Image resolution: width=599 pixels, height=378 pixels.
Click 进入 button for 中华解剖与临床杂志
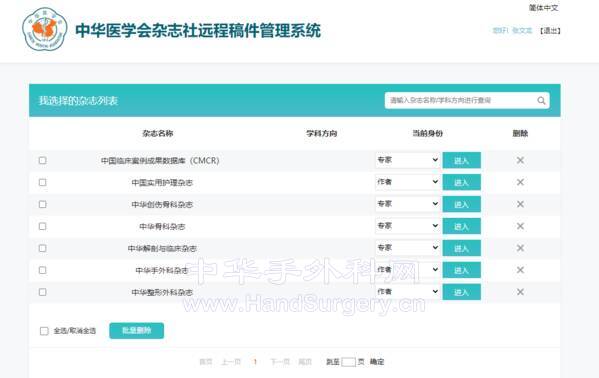(461, 248)
